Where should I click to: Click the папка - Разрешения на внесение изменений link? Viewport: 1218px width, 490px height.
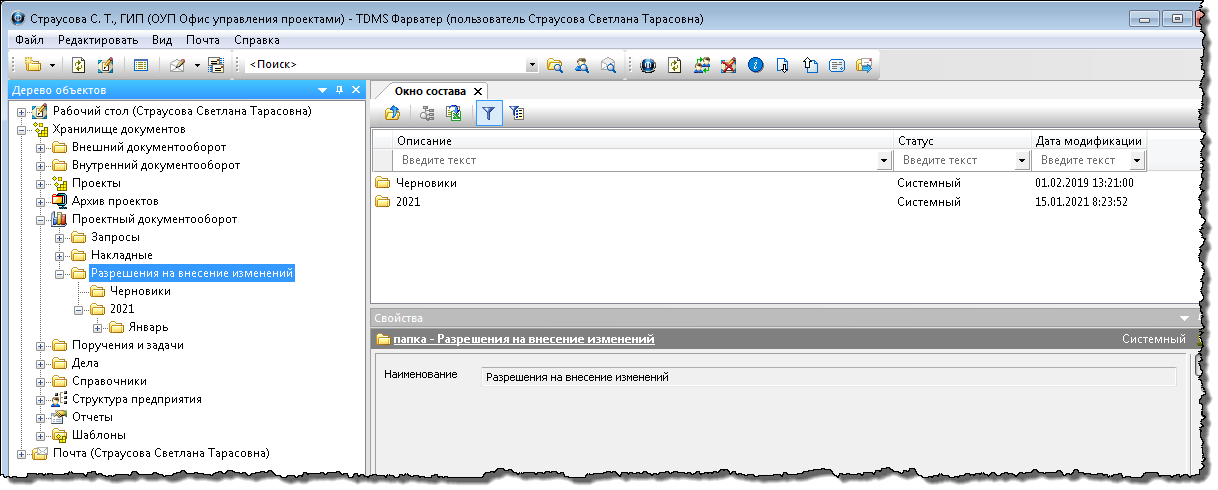pos(524,339)
